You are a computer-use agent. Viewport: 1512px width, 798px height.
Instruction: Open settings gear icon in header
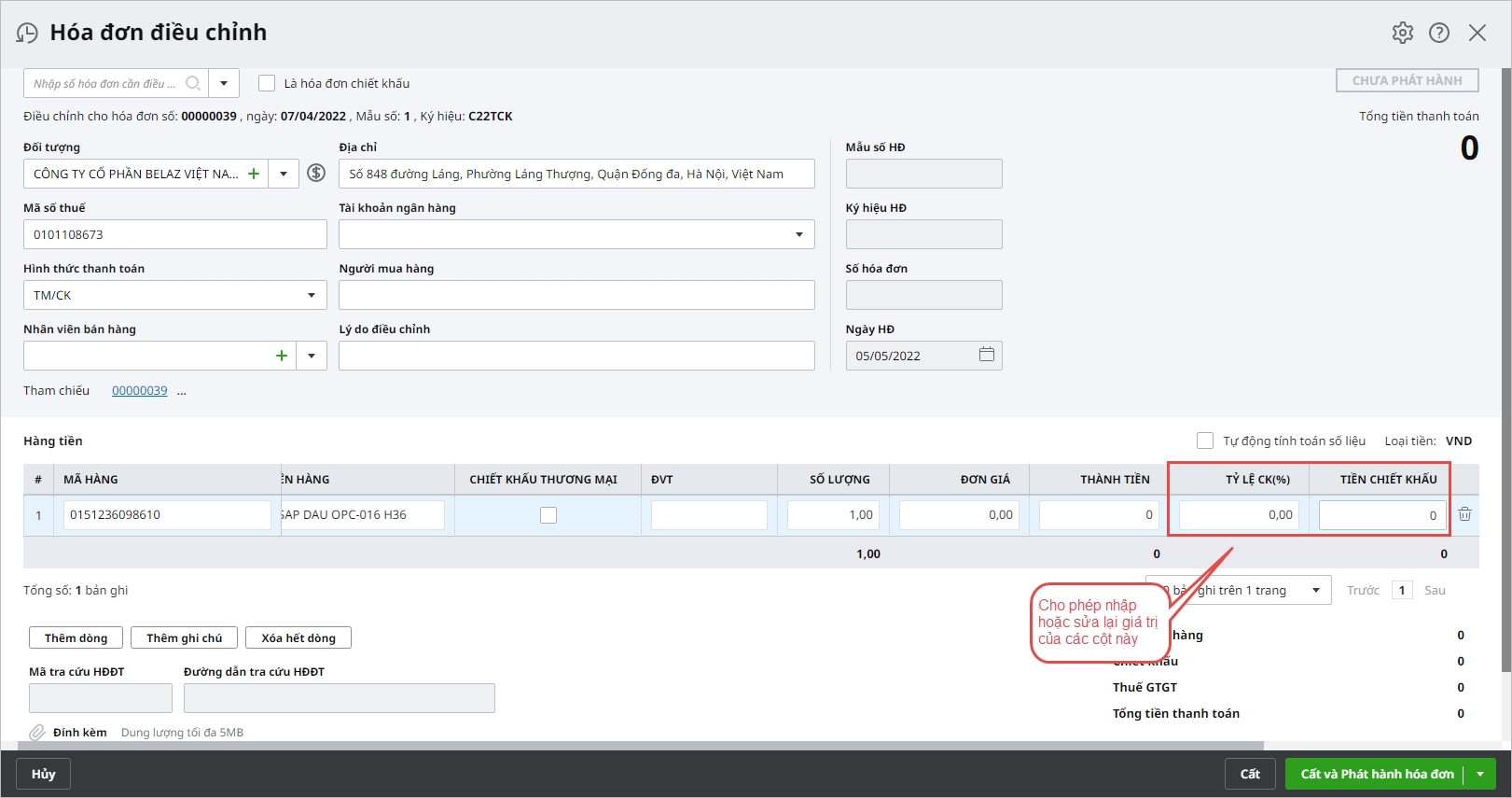coord(1402,33)
